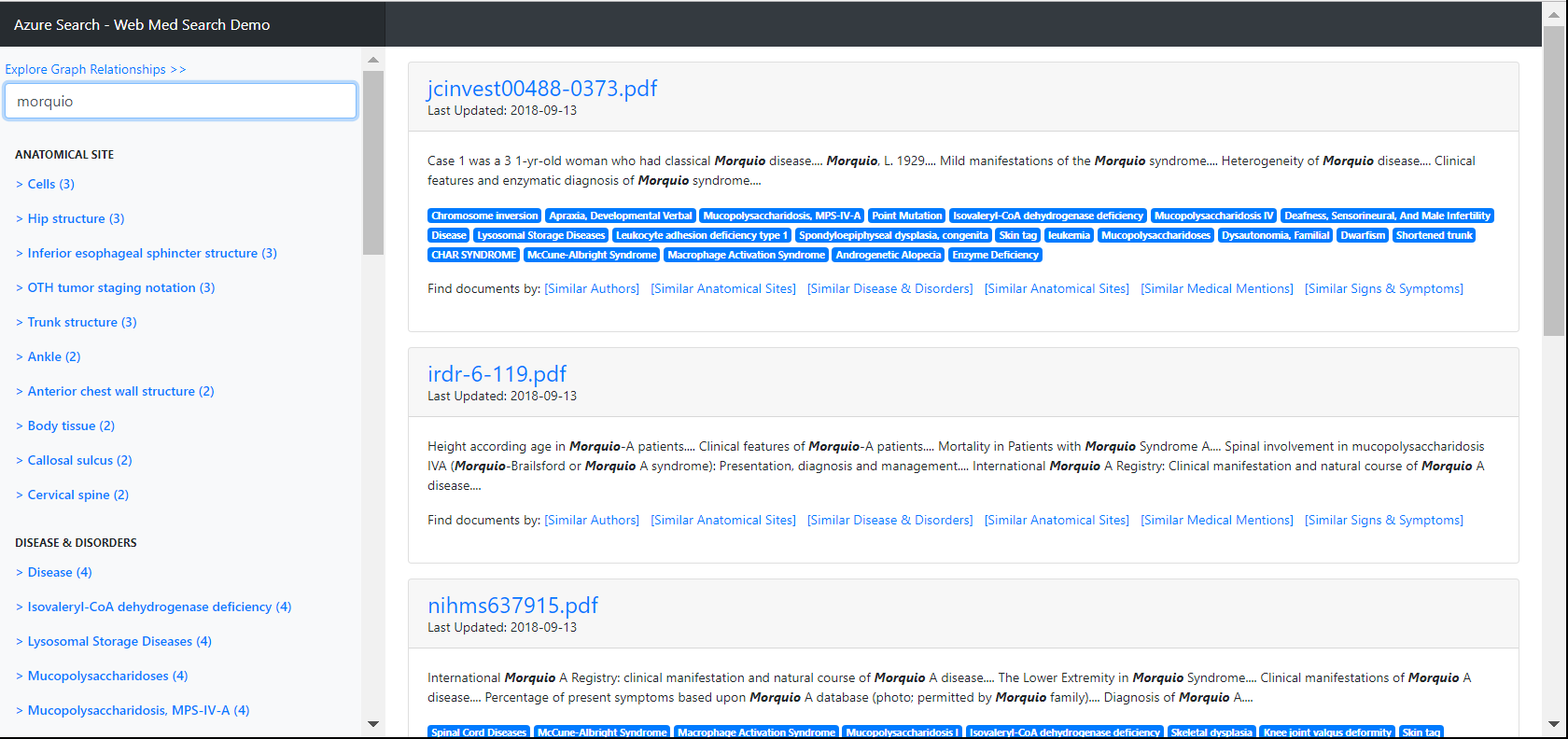Click the Shortened trunk tag
The image size is (1568, 739).
point(1434,235)
